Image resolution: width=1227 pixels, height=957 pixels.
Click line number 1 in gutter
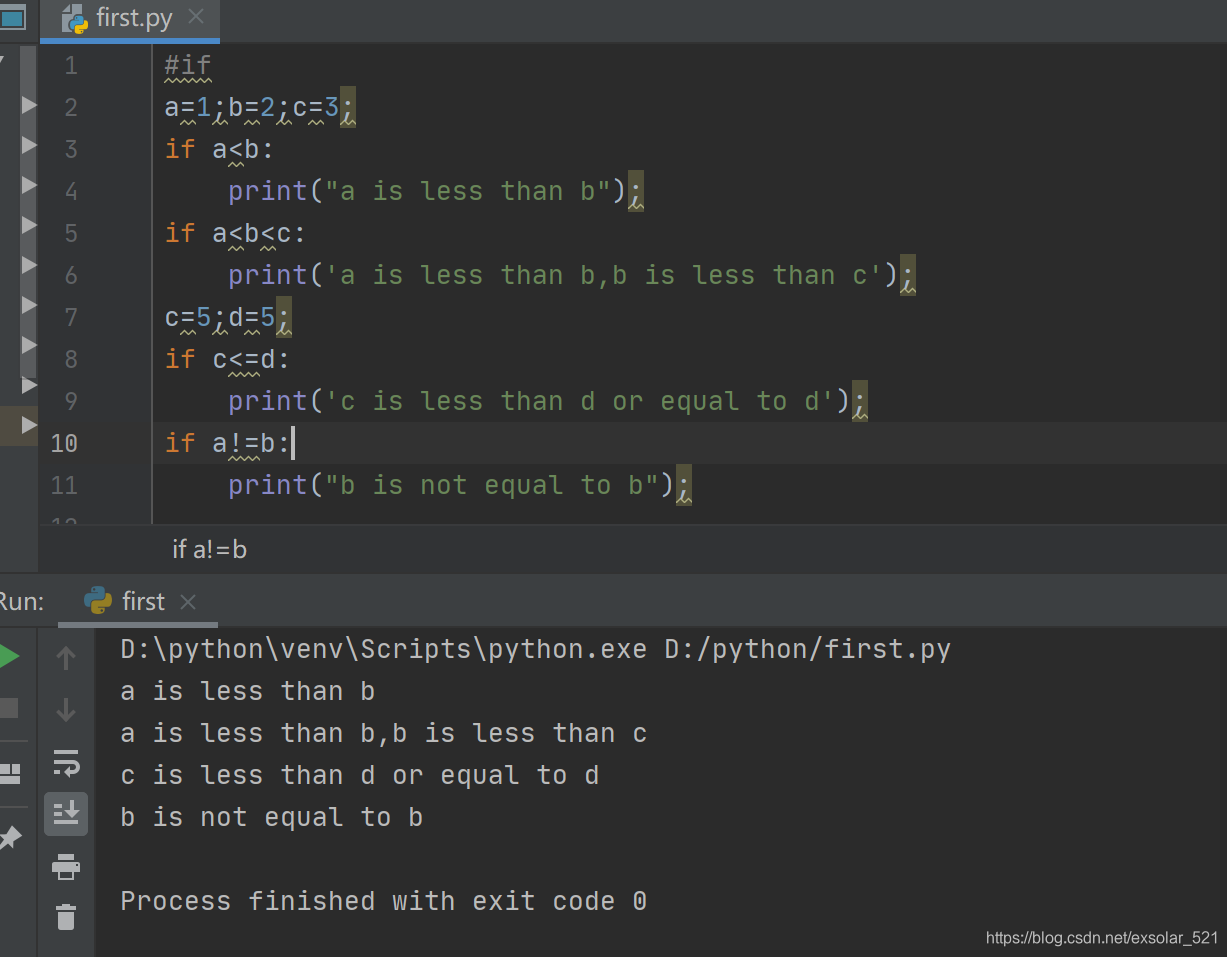pyautogui.click(x=70, y=66)
